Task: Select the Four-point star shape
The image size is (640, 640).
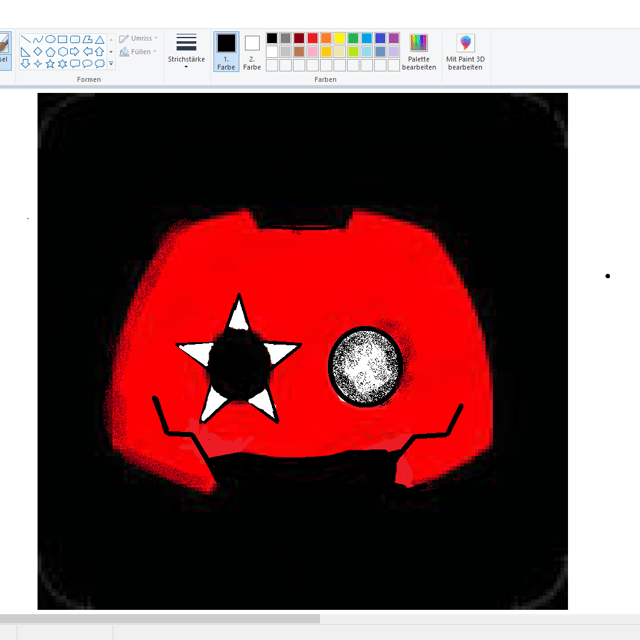Action: click(38, 64)
